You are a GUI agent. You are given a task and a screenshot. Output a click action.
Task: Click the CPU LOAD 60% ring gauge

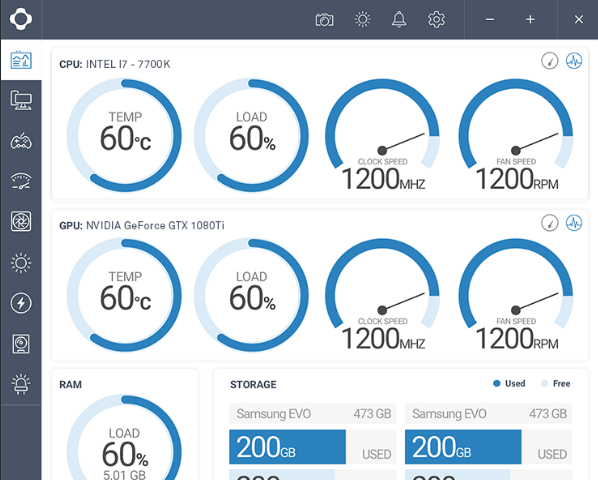(251, 135)
